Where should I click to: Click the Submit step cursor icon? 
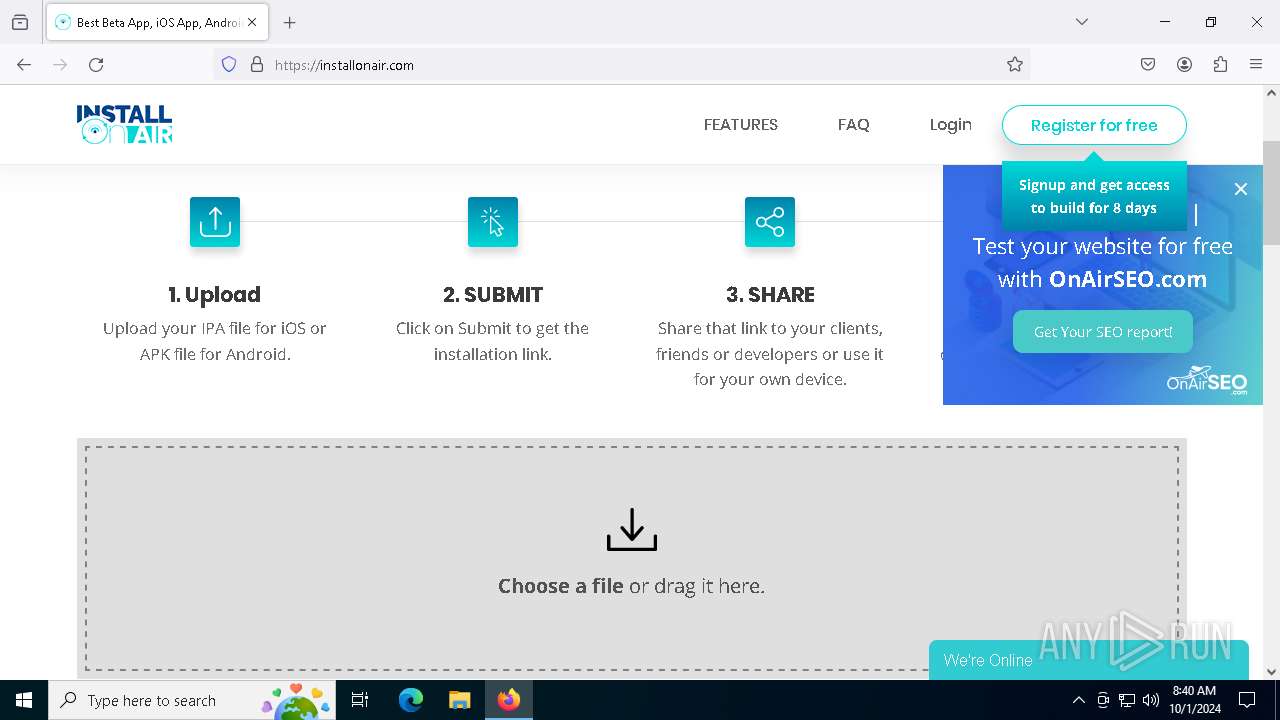point(493,222)
